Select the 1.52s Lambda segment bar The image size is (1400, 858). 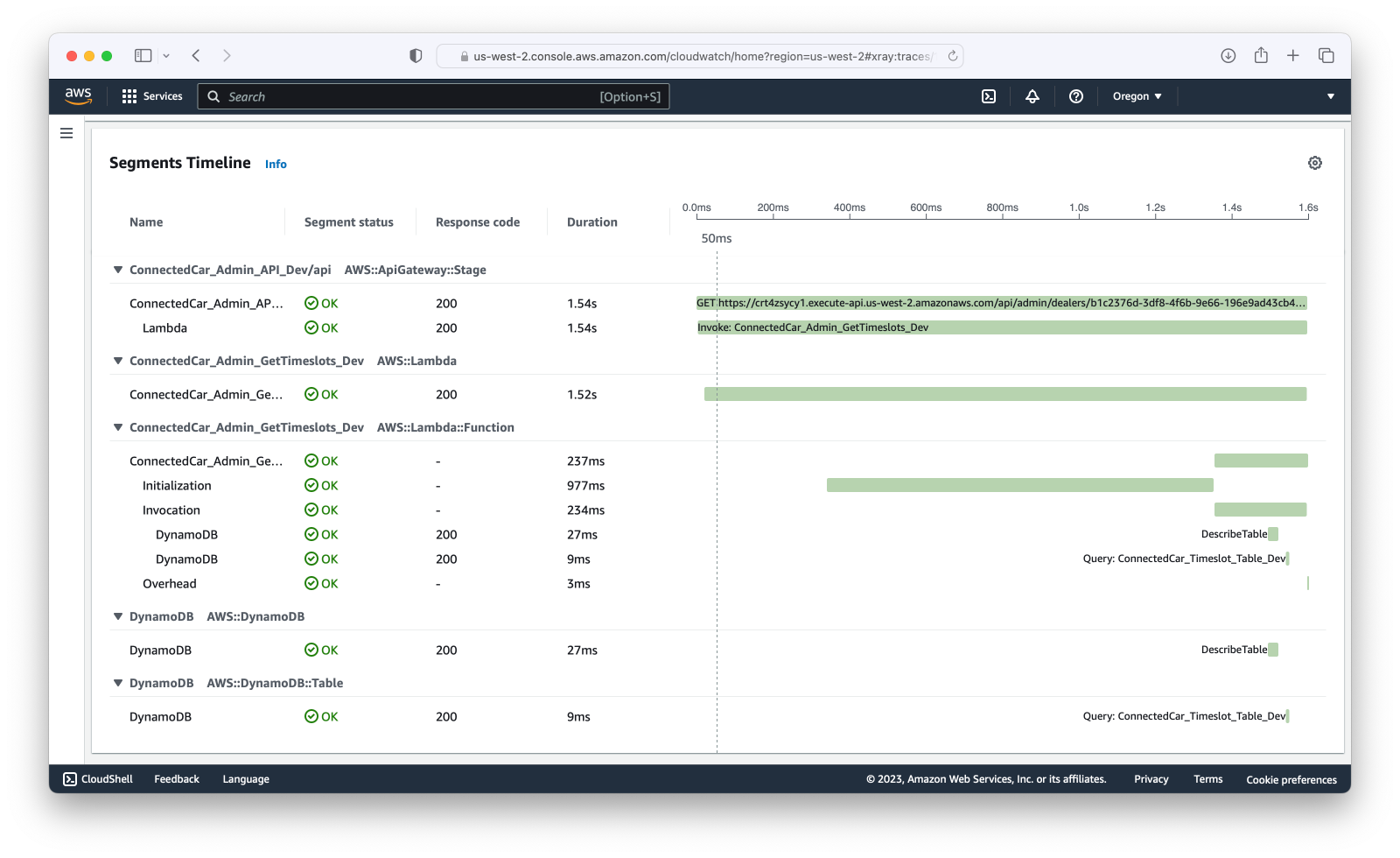1005,394
